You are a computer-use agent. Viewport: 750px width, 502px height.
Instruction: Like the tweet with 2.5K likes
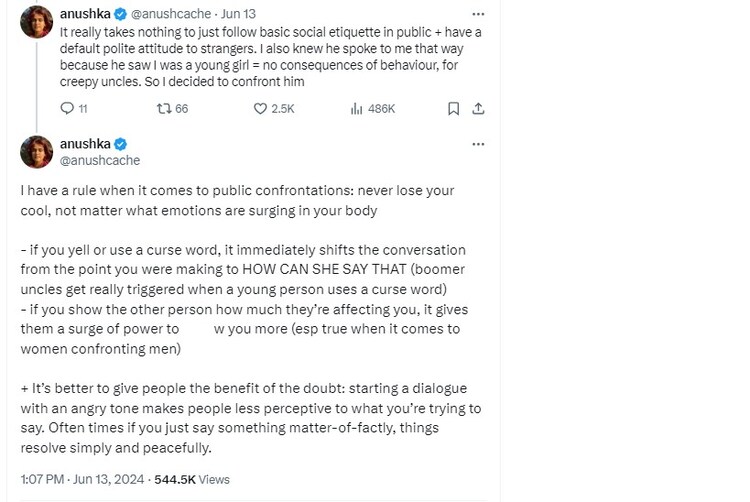click(x=260, y=108)
